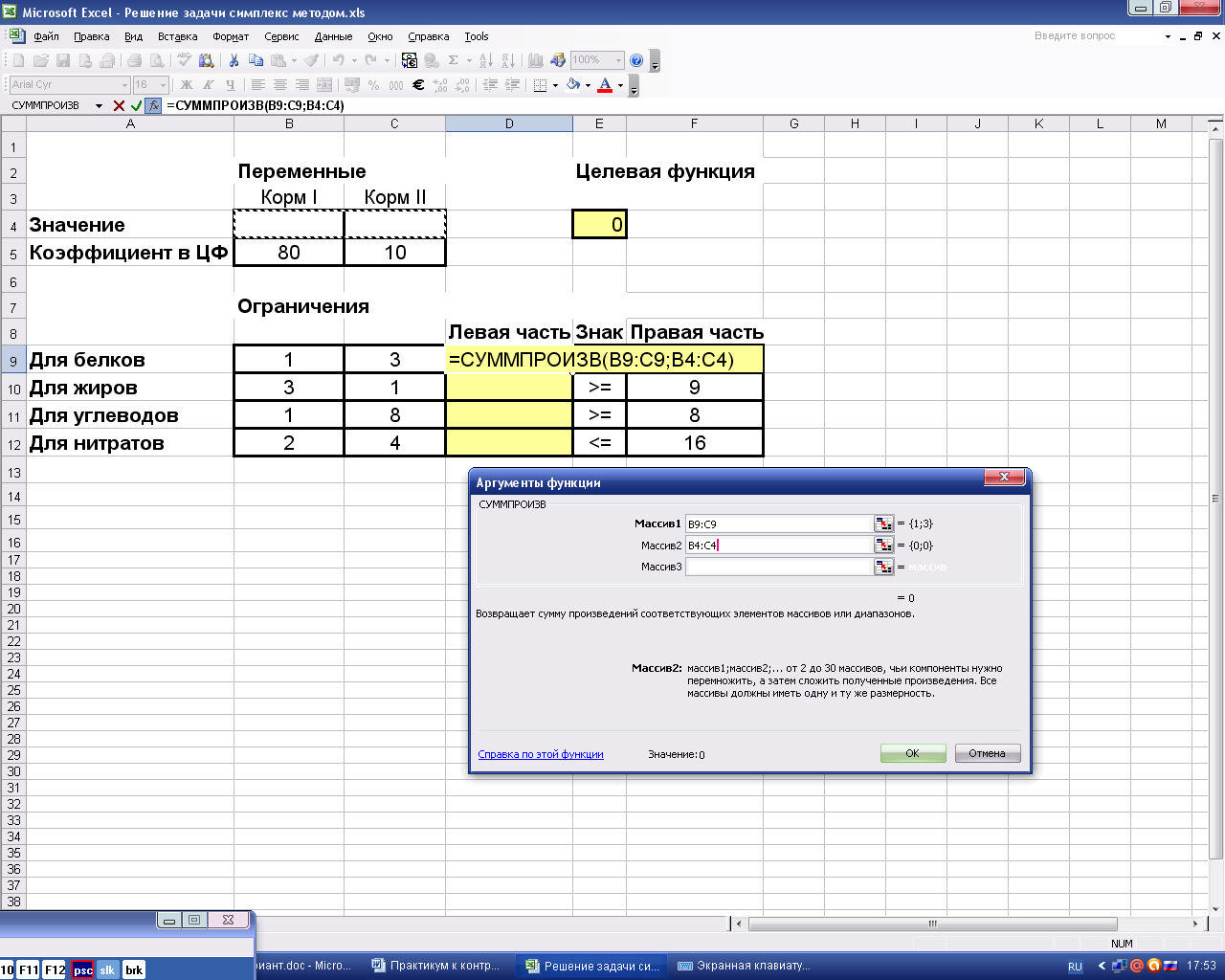Image resolution: width=1225 pixels, height=980 pixels.
Task: Confirm formula with the green checkmark
Action: coord(136,106)
